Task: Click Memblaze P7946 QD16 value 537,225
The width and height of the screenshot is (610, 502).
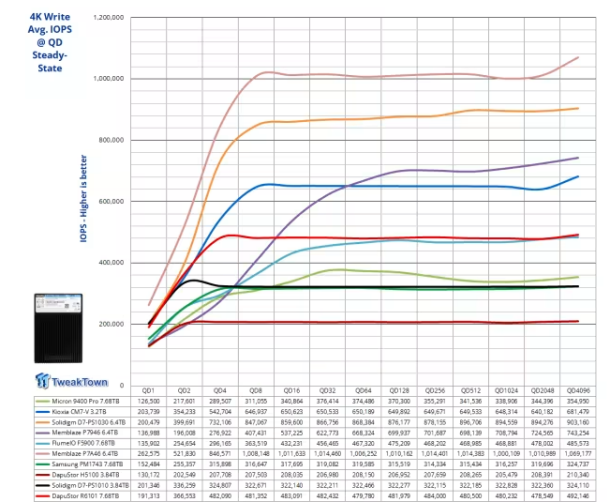Action: tap(291, 433)
